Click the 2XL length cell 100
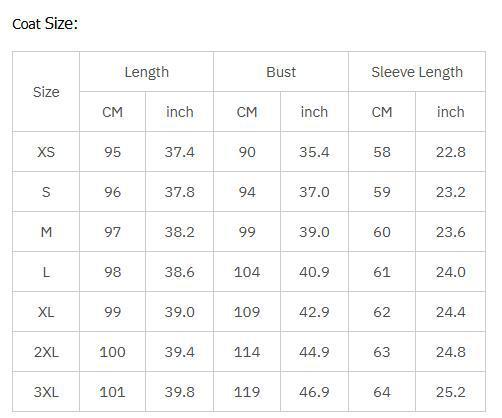Image resolution: width=502 pixels, height=418 pixels. 112,352
